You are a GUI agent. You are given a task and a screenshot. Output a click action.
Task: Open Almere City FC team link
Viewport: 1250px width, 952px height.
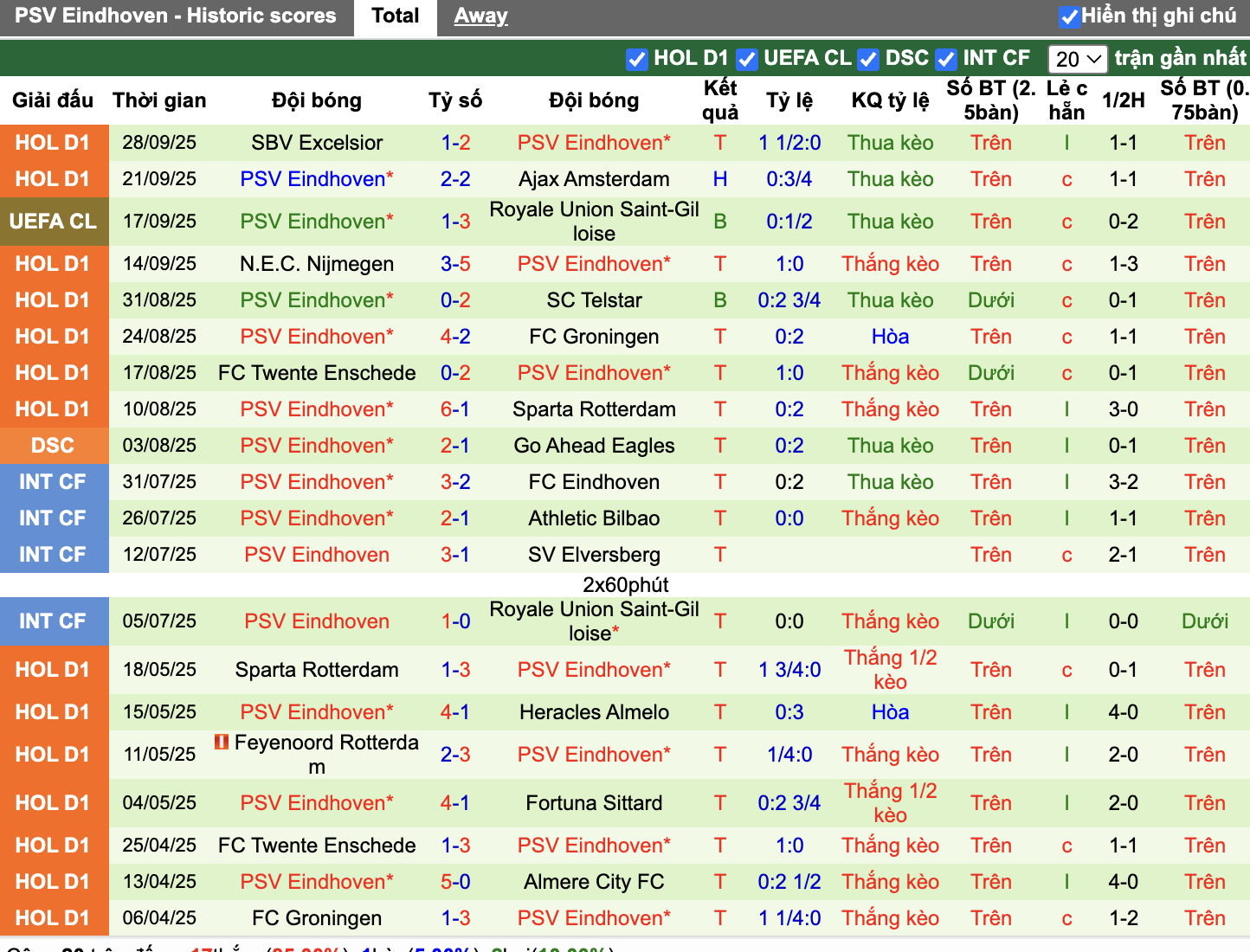[594, 882]
